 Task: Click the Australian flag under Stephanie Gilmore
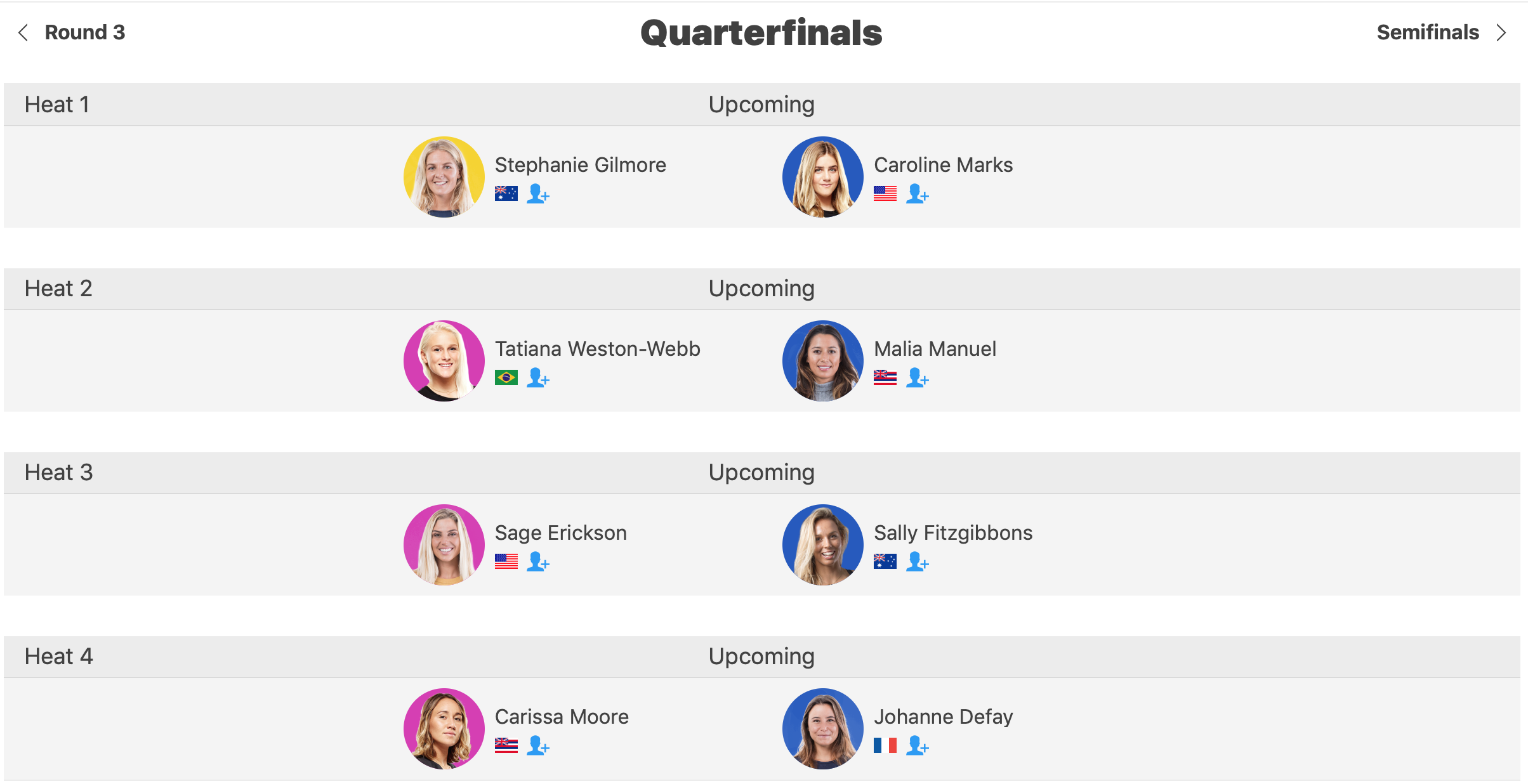(506, 193)
